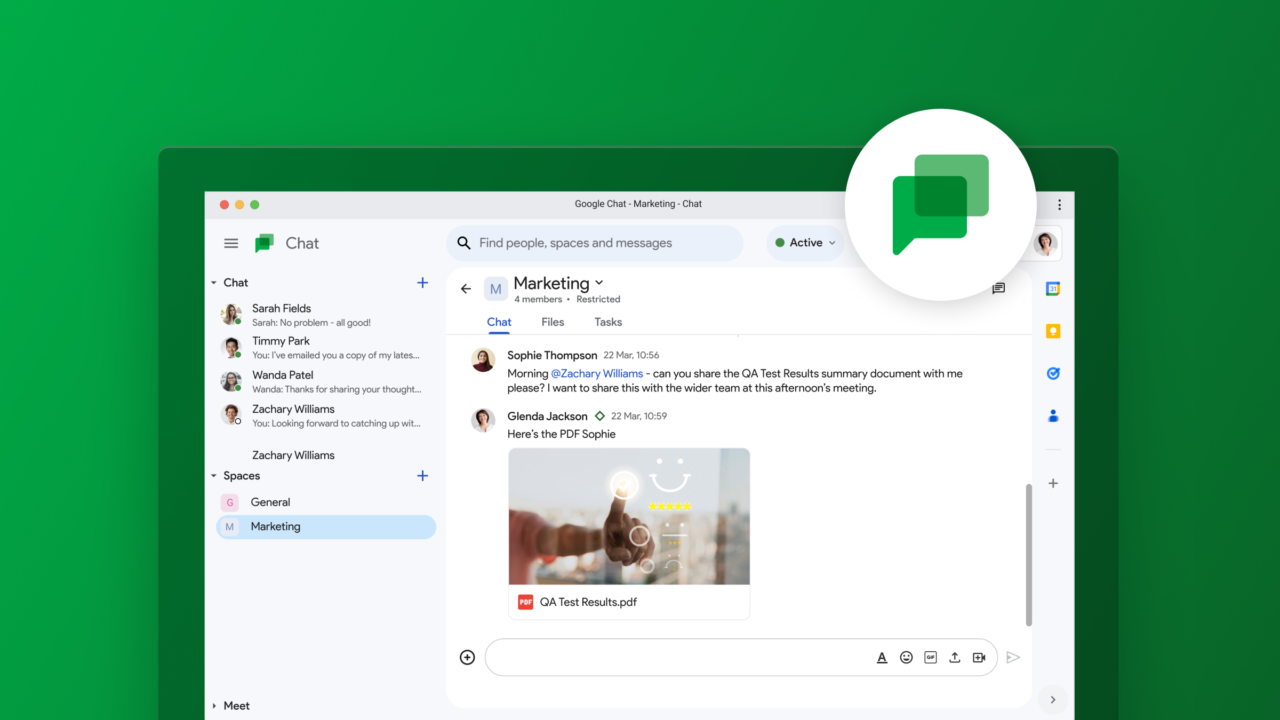Collapse the Spaces section
The height and width of the screenshot is (720, 1280).
point(213,476)
